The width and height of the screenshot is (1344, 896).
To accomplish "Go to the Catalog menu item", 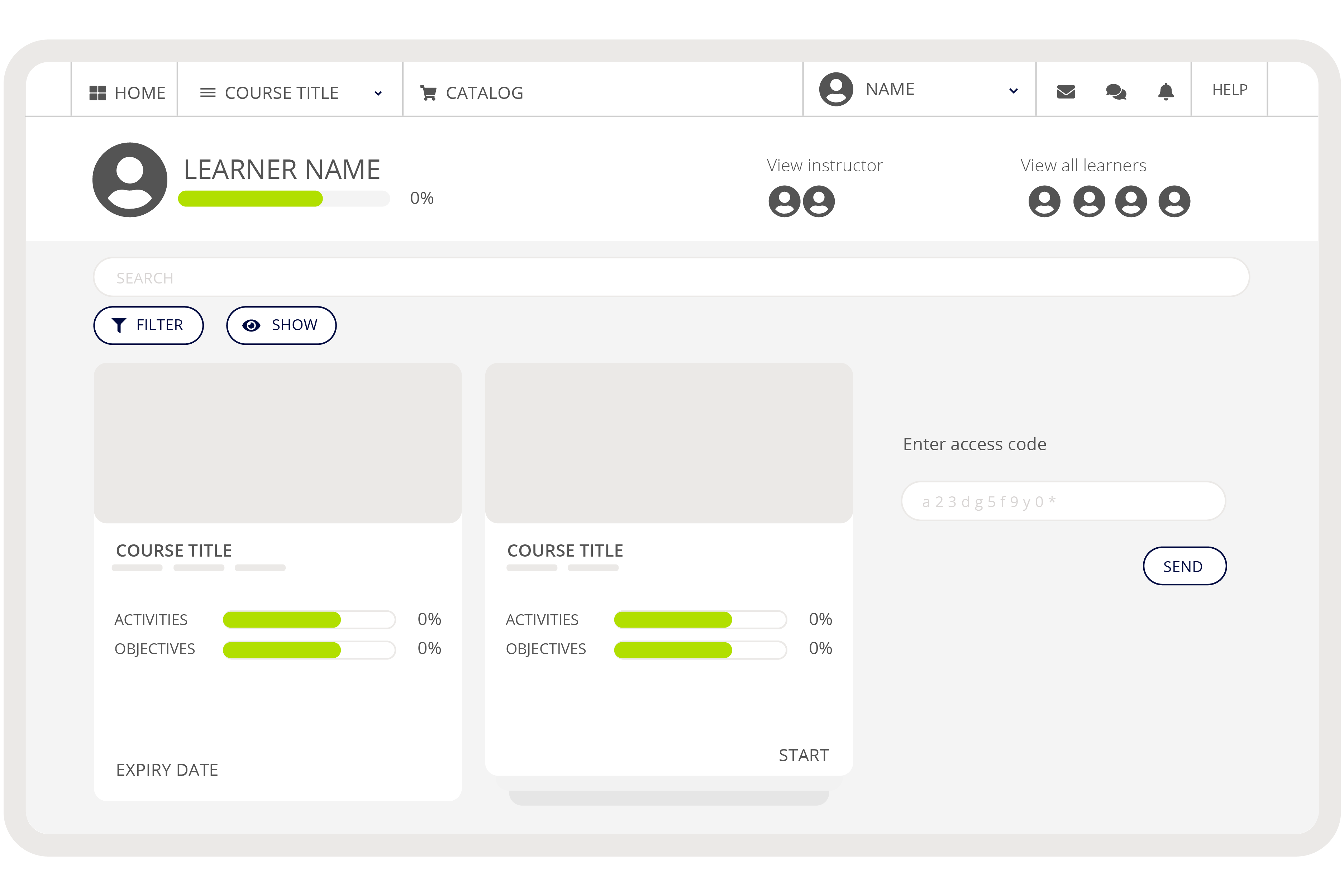I will pyautogui.click(x=483, y=92).
